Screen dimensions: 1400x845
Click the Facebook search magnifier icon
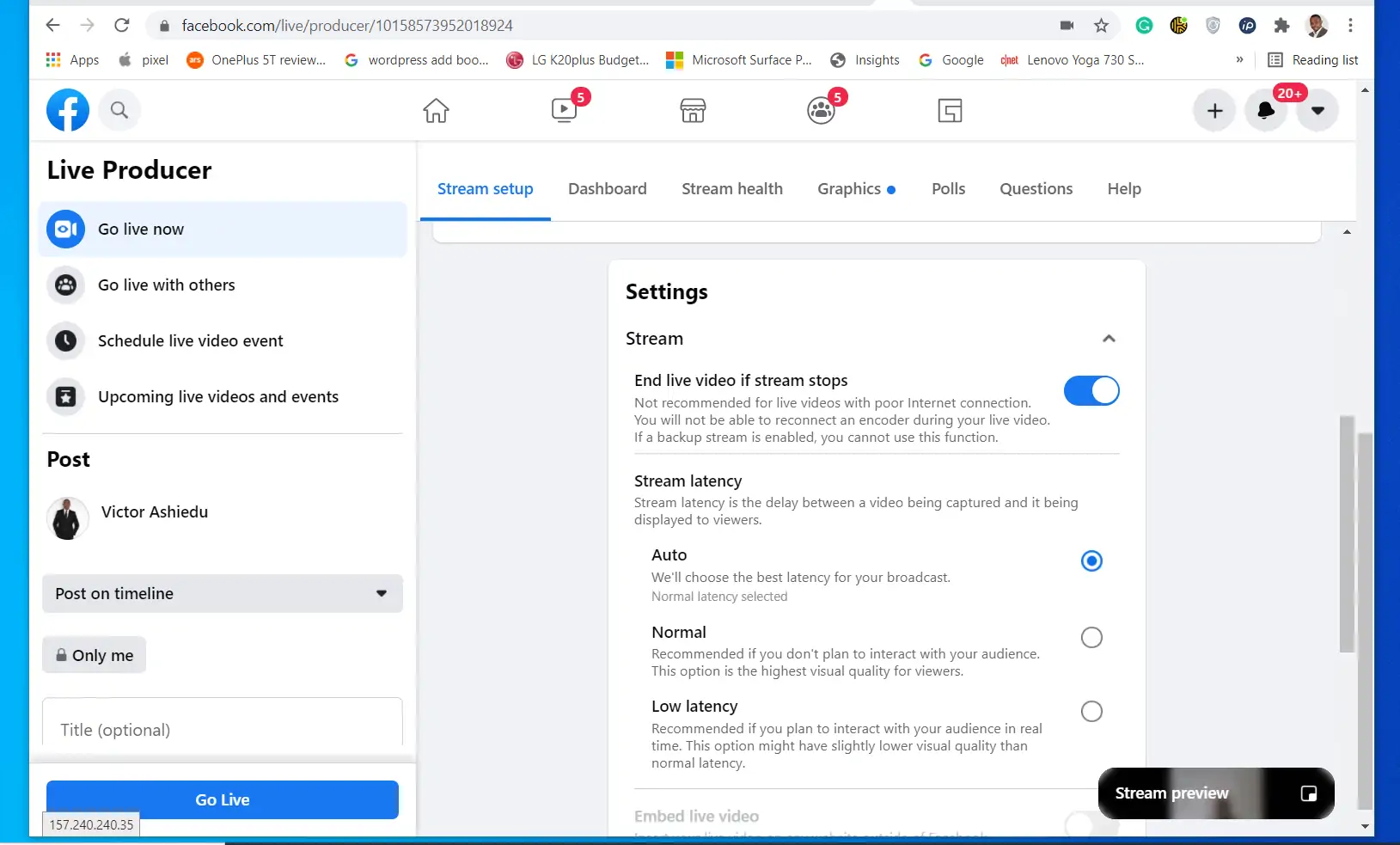point(119,110)
